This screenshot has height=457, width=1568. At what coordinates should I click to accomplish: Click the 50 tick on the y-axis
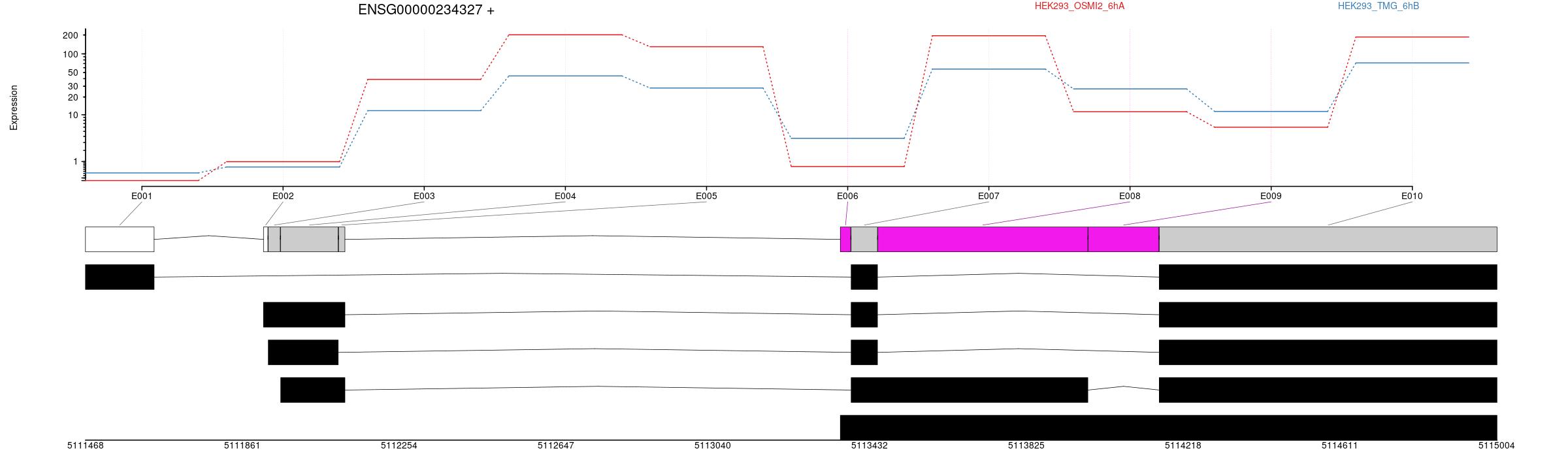pyautogui.click(x=73, y=72)
